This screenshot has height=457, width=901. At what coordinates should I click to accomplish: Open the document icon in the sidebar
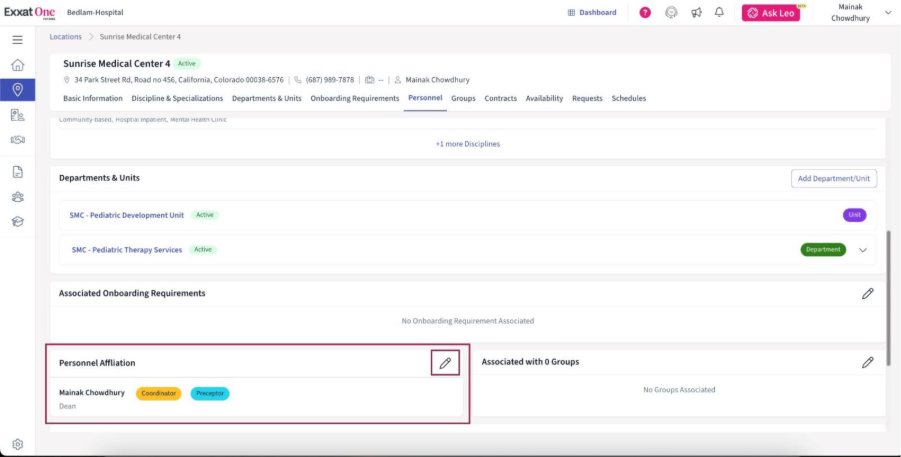[17, 172]
